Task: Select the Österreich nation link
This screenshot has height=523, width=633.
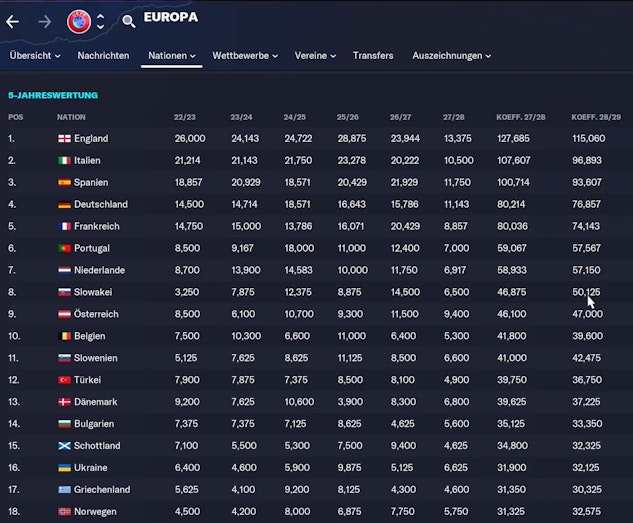Action: point(98,314)
